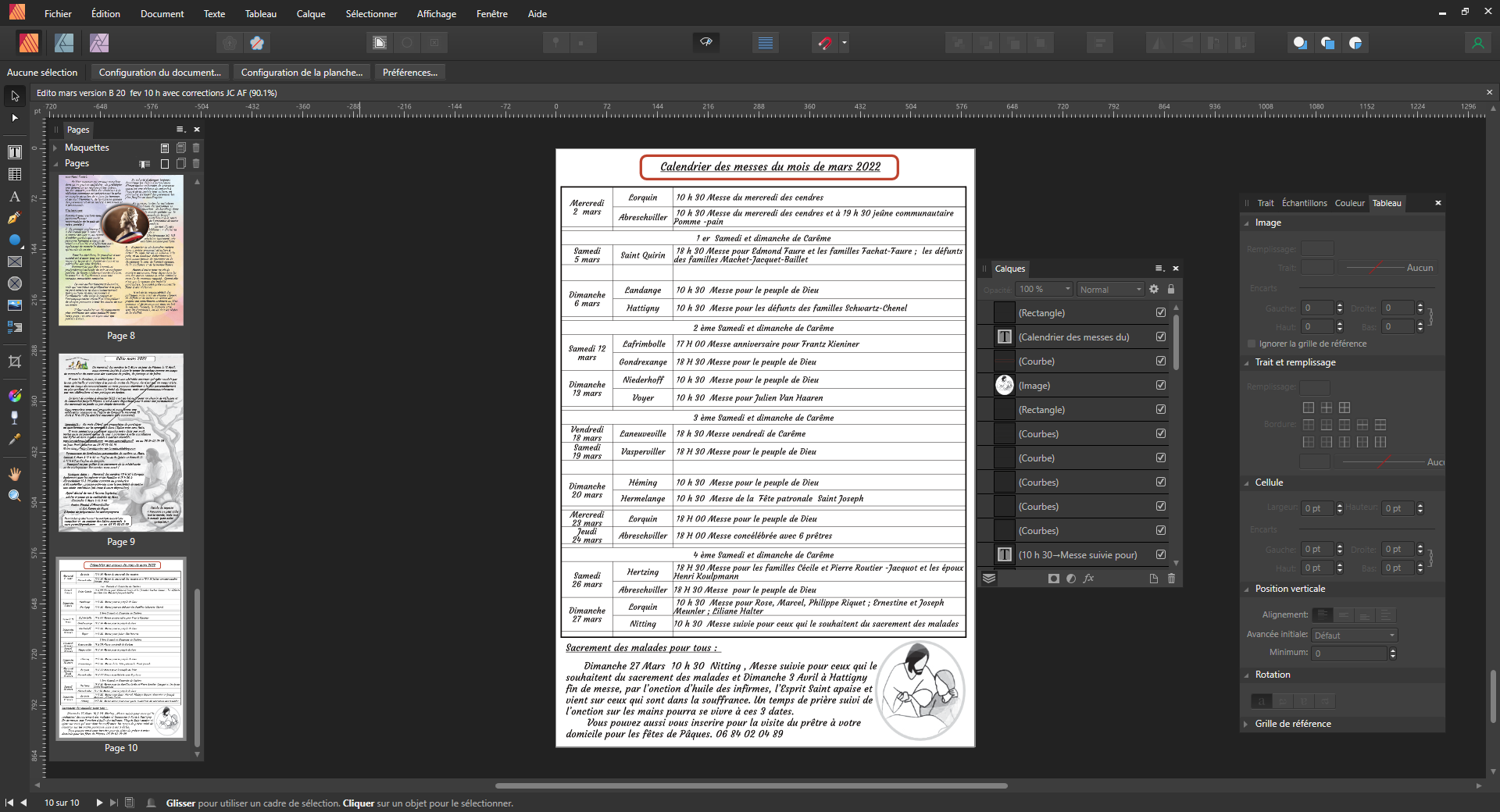Click Configuration du document button

pyautogui.click(x=160, y=72)
